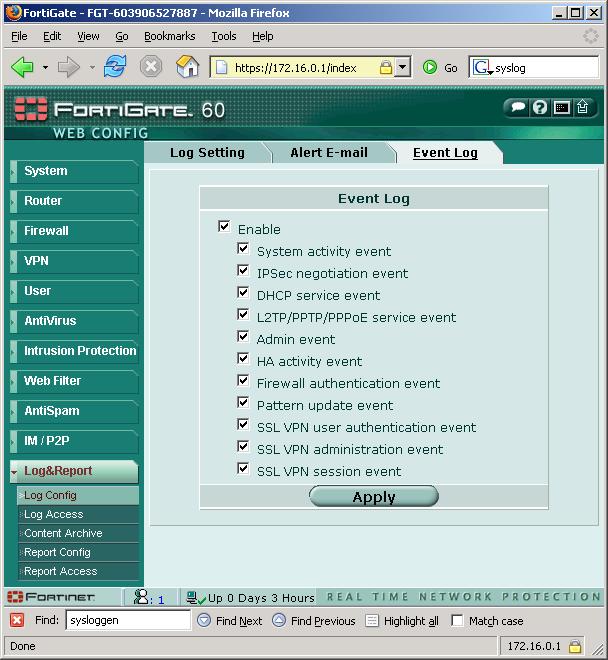
Task: Open Content Archive in sidebar
Action: 78,533
